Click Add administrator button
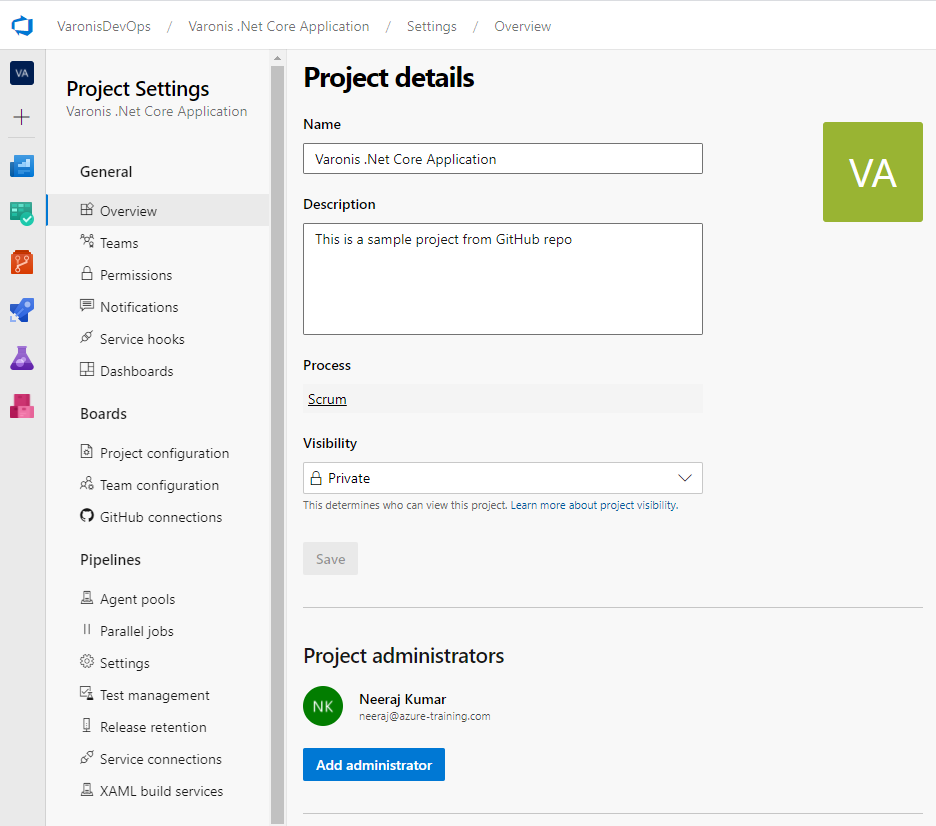The height and width of the screenshot is (826, 936). pos(374,765)
